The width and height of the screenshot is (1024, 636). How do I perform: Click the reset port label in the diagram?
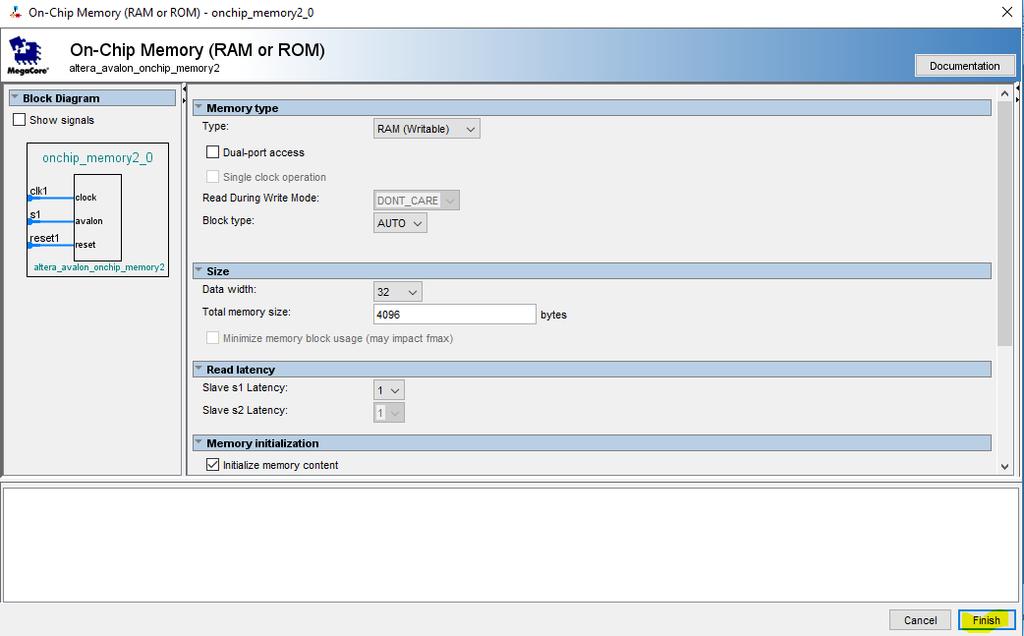tap(85, 245)
